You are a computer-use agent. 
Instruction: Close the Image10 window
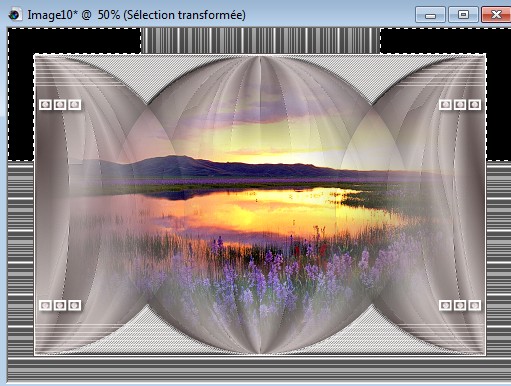pyautogui.click(x=496, y=15)
